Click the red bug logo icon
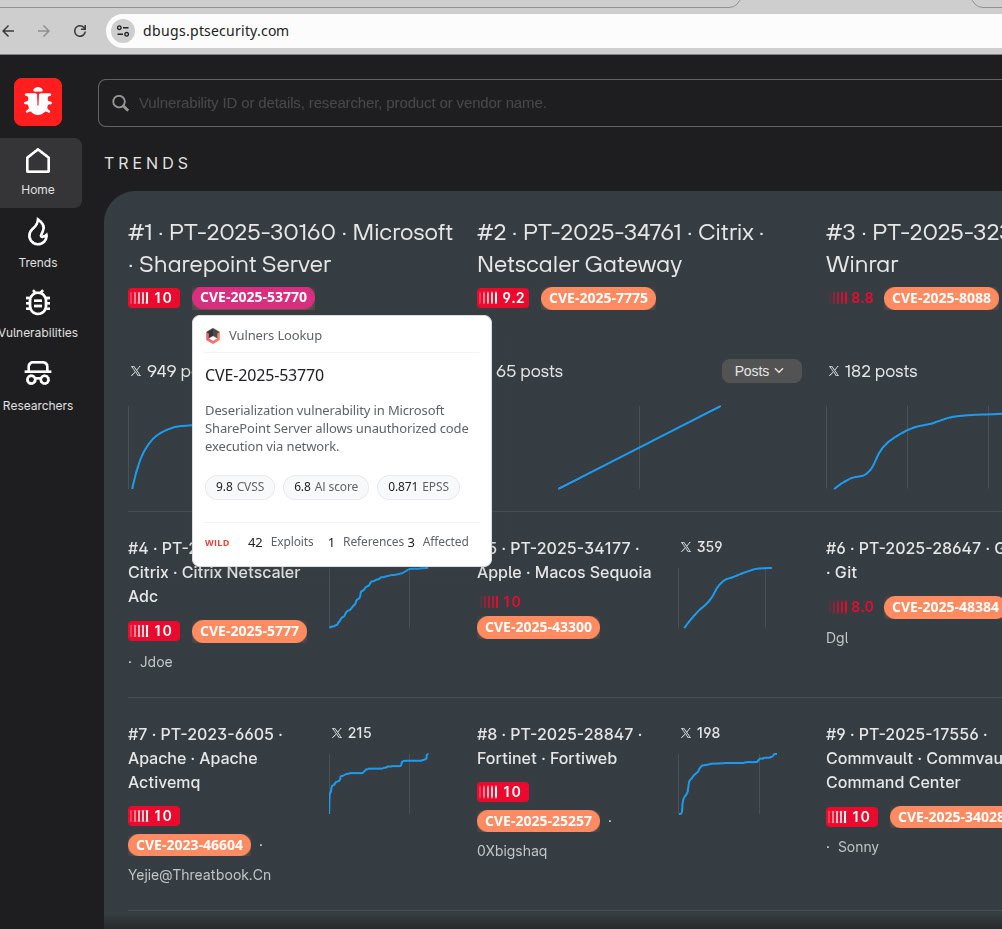The height and width of the screenshot is (929, 1002). coord(38,102)
